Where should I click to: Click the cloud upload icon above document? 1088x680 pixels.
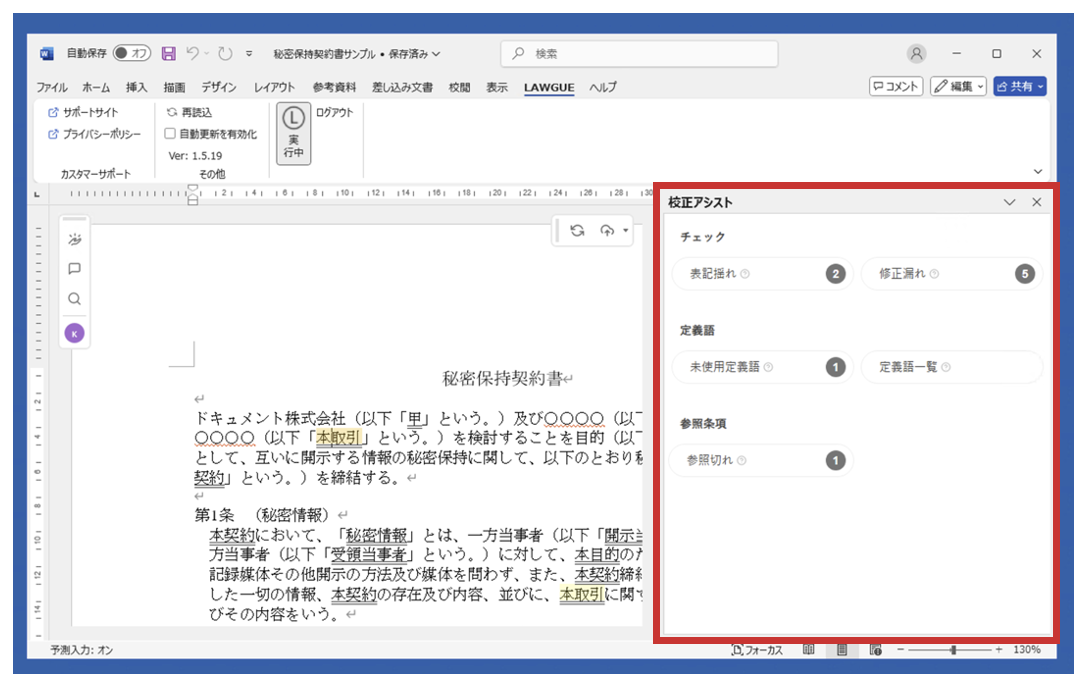click(606, 231)
